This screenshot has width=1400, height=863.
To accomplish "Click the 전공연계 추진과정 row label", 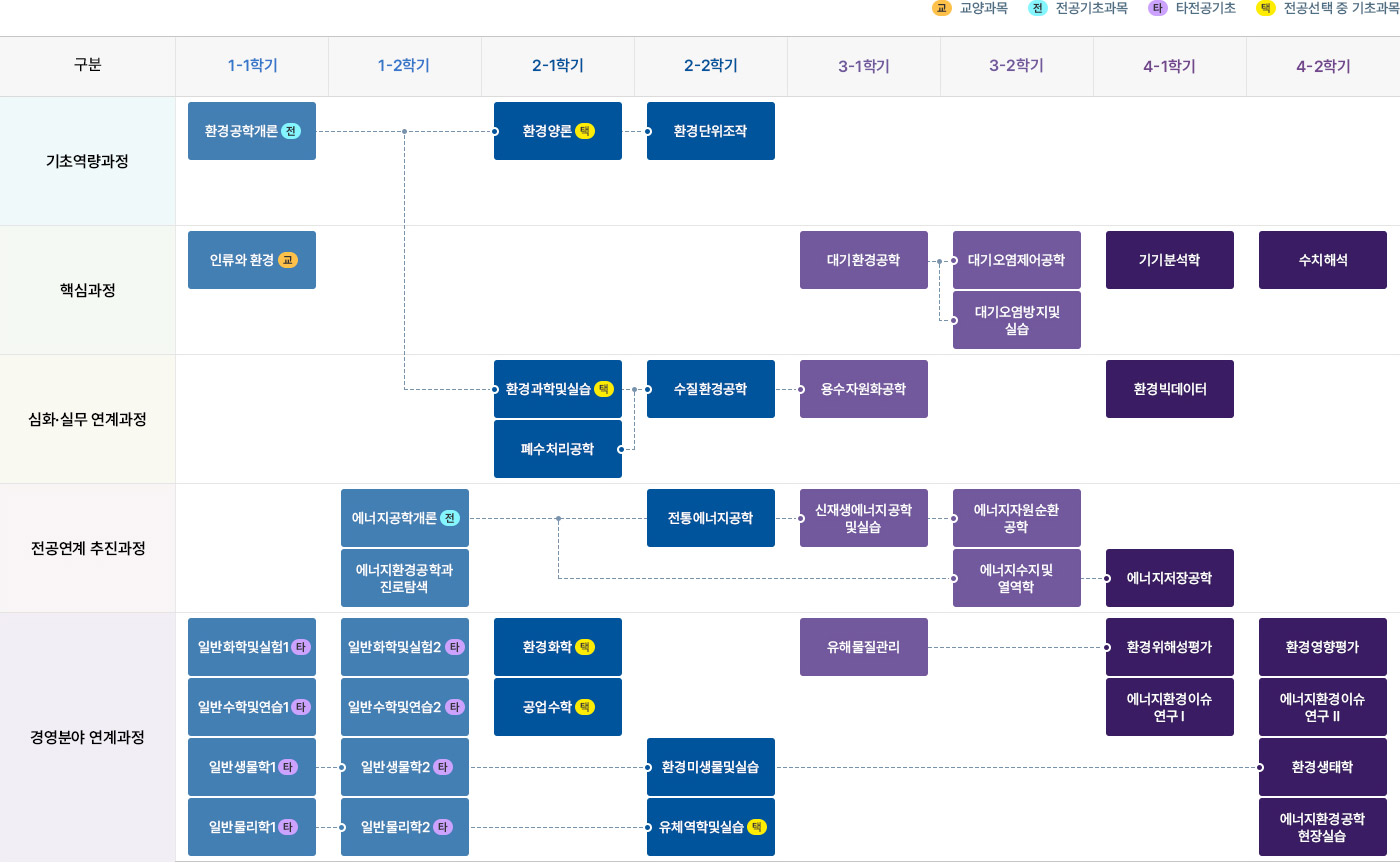I will (x=87, y=548).
